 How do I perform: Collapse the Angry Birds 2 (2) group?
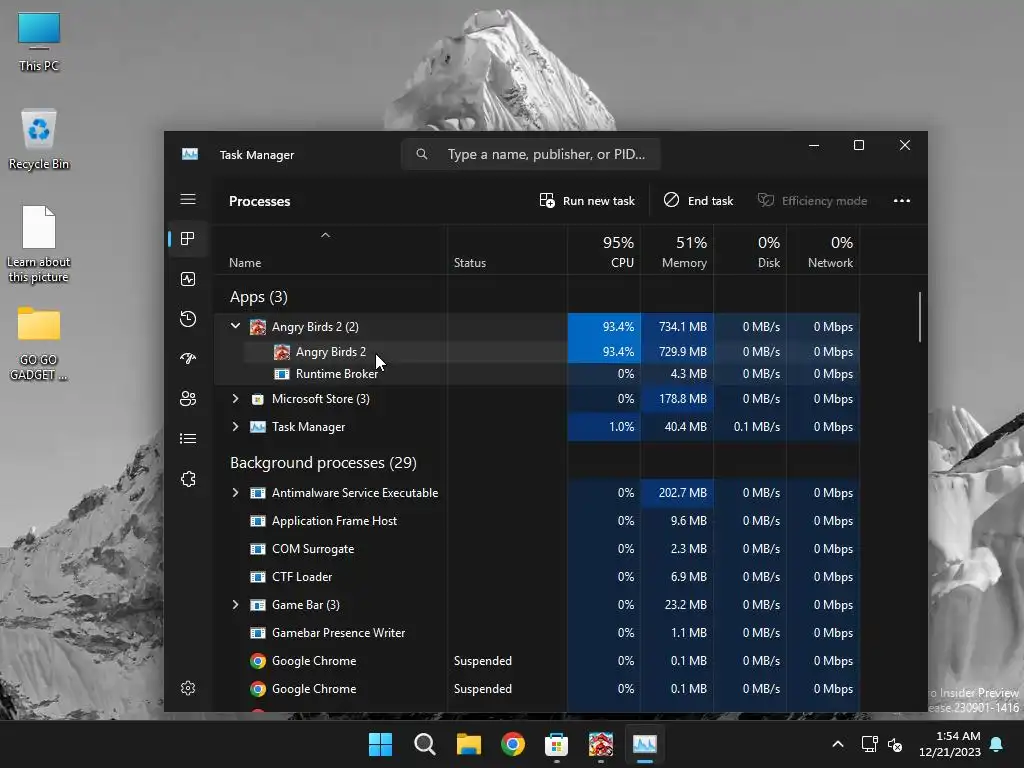[236, 326]
